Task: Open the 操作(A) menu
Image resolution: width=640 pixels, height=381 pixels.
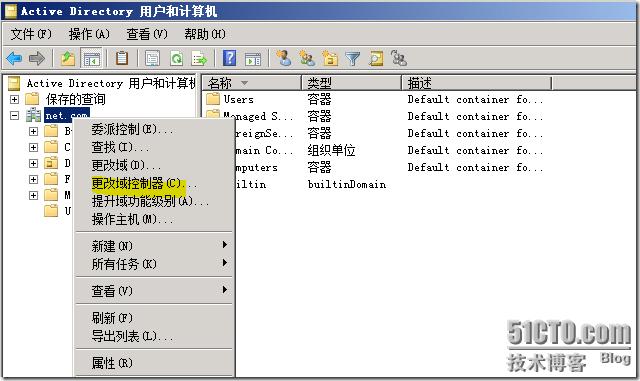Action: [x=89, y=34]
